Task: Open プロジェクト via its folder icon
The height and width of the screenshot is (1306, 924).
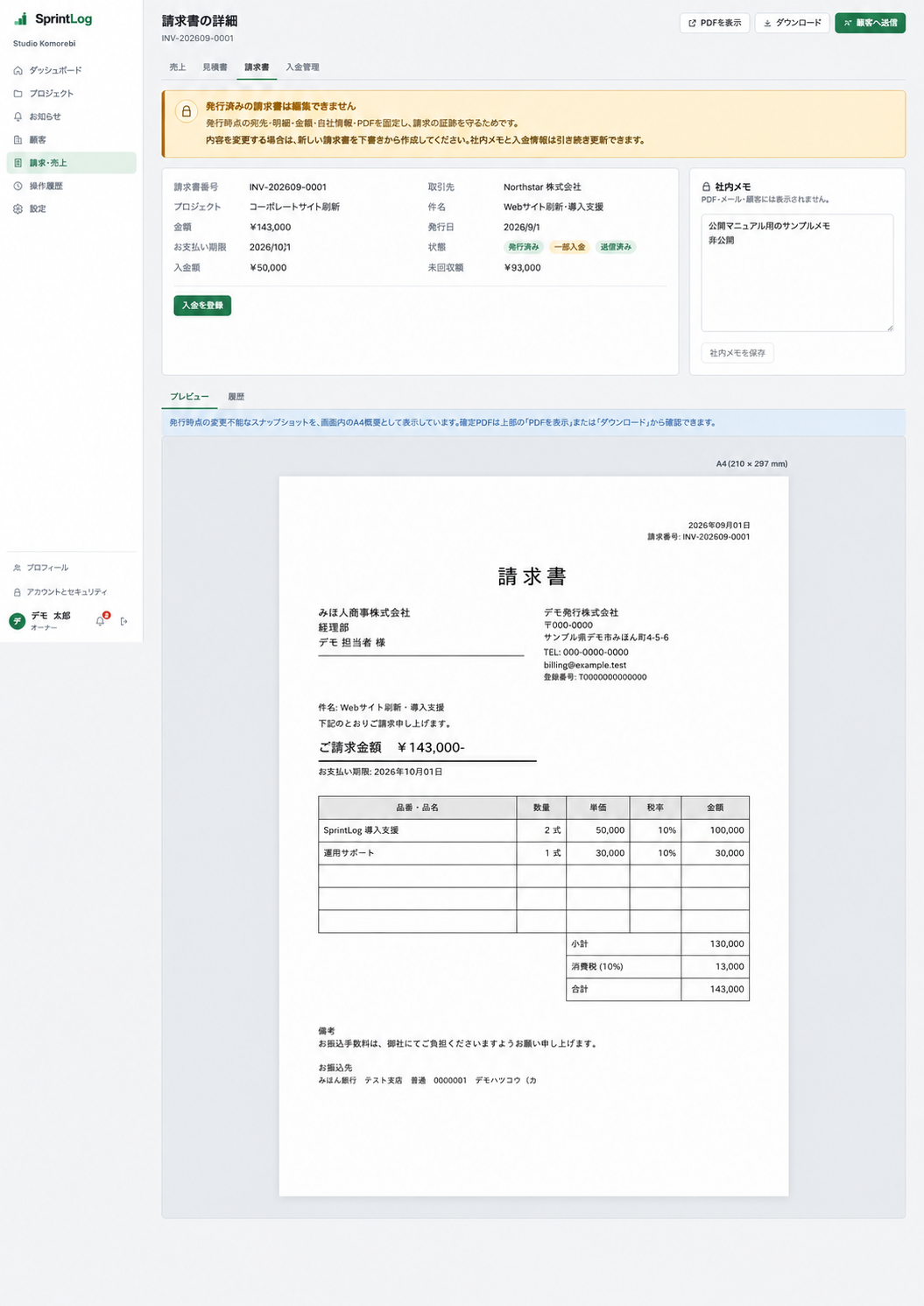Action: tap(18, 93)
